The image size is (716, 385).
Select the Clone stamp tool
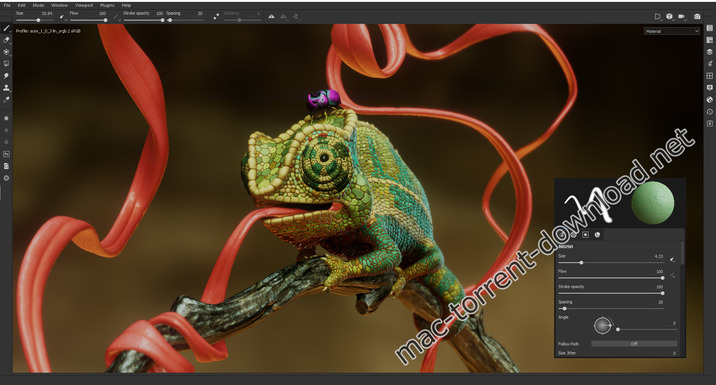pyautogui.click(x=6, y=88)
